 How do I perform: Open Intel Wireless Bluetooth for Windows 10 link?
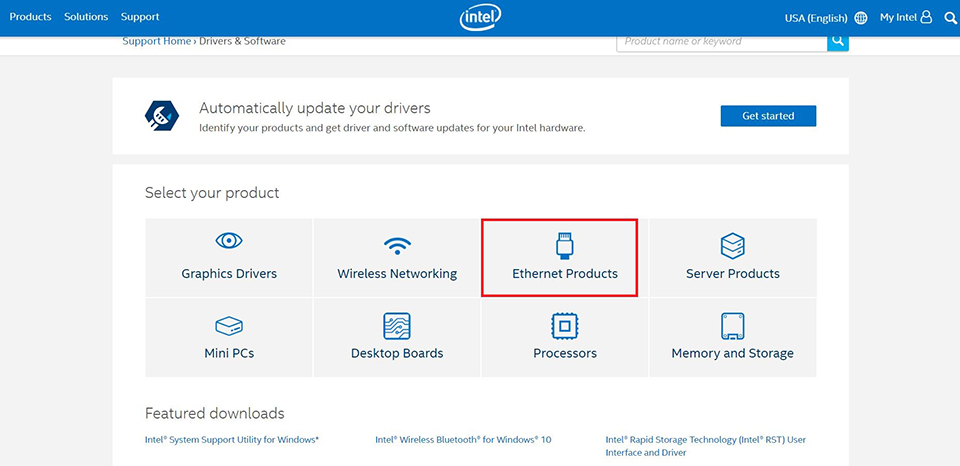[x=463, y=440]
